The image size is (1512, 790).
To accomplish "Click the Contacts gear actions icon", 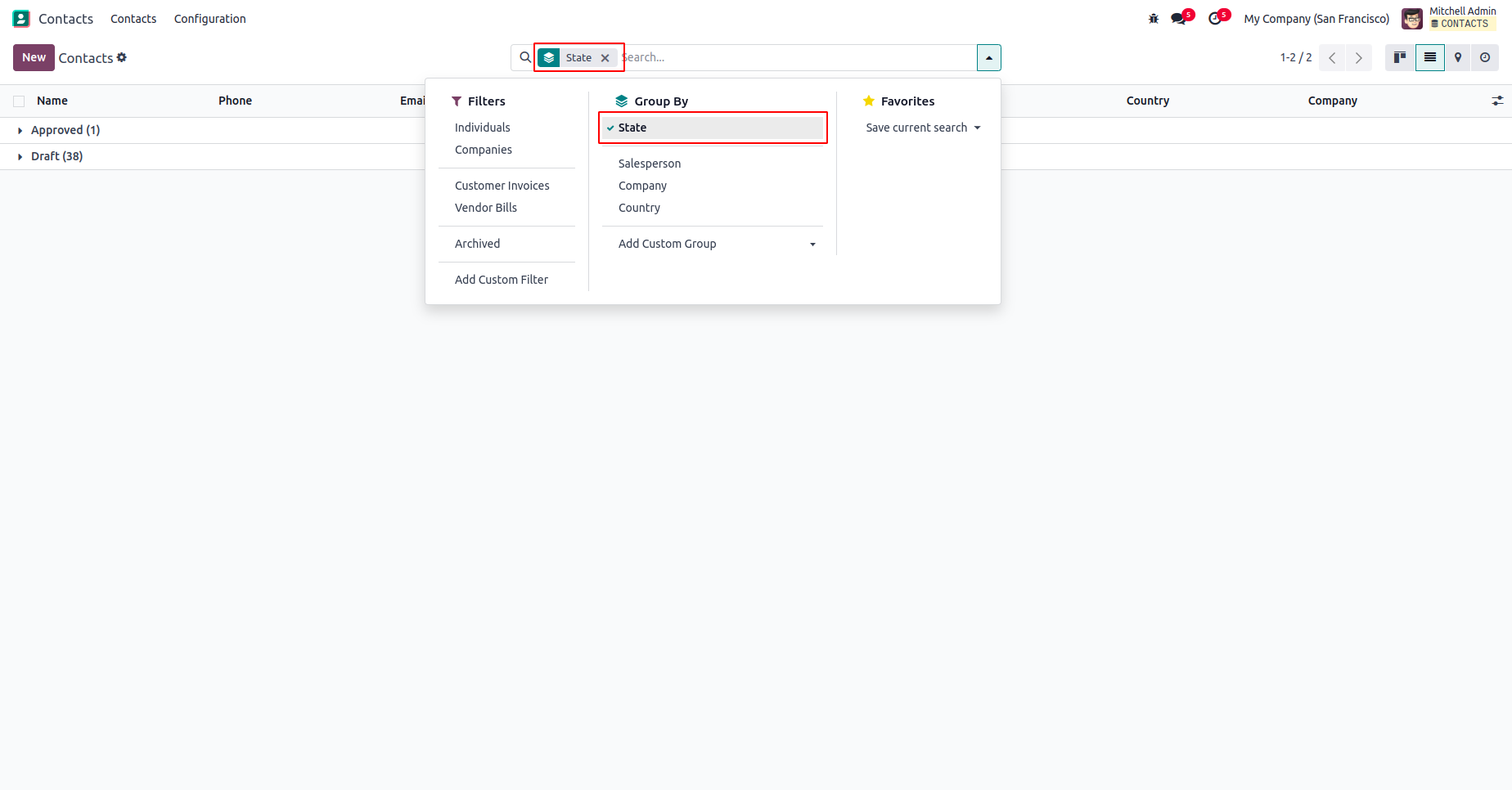I will [122, 57].
